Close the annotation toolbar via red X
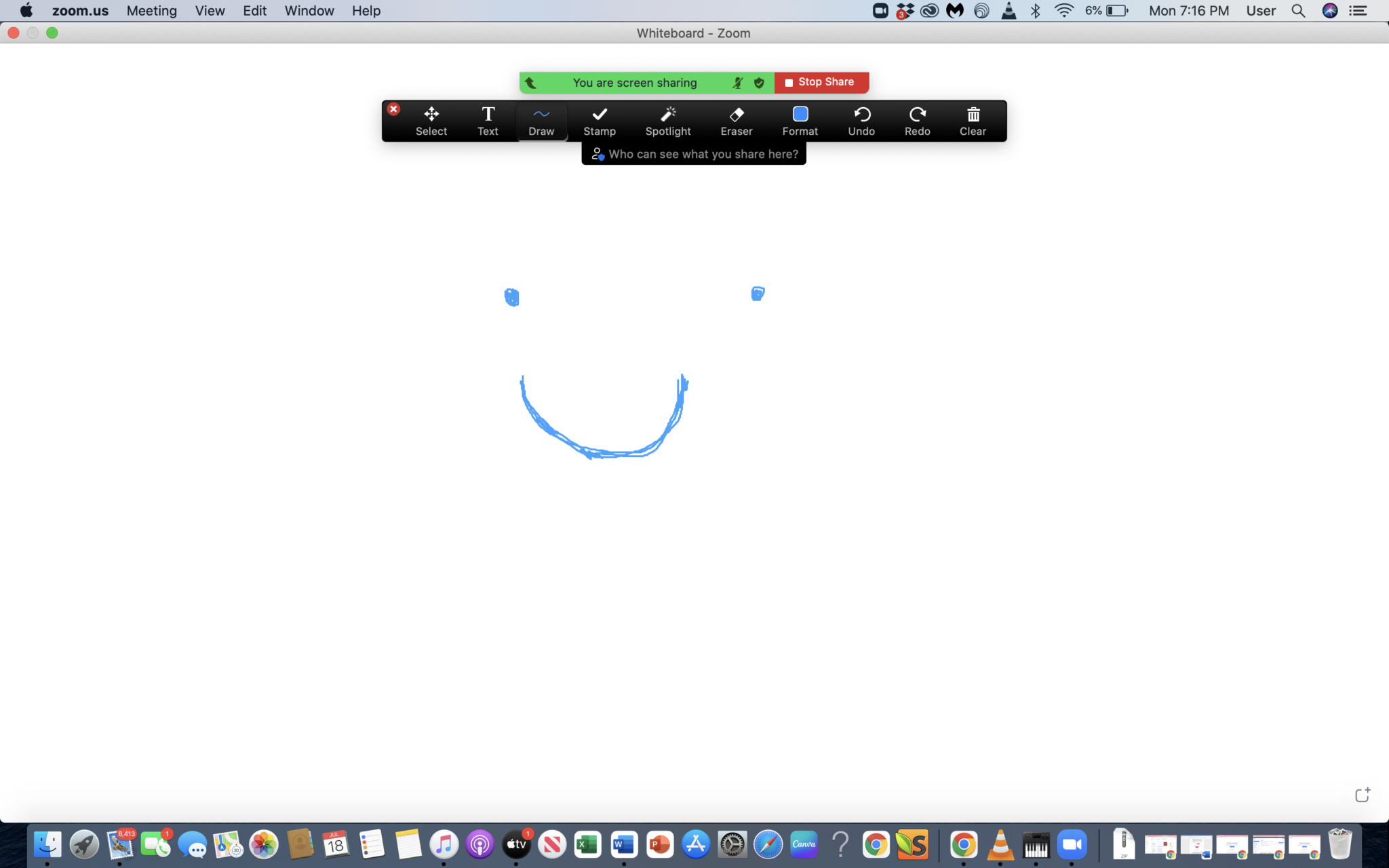The height and width of the screenshot is (868, 1389). pyautogui.click(x=393, y=109)
